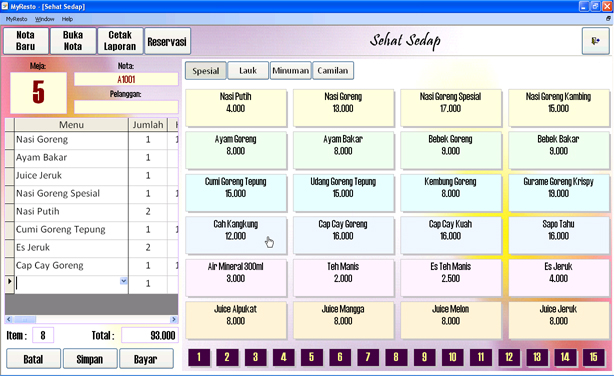The image size is (614, 376).
Task: Select the Cah Kangkung tile
Action: 236,235
